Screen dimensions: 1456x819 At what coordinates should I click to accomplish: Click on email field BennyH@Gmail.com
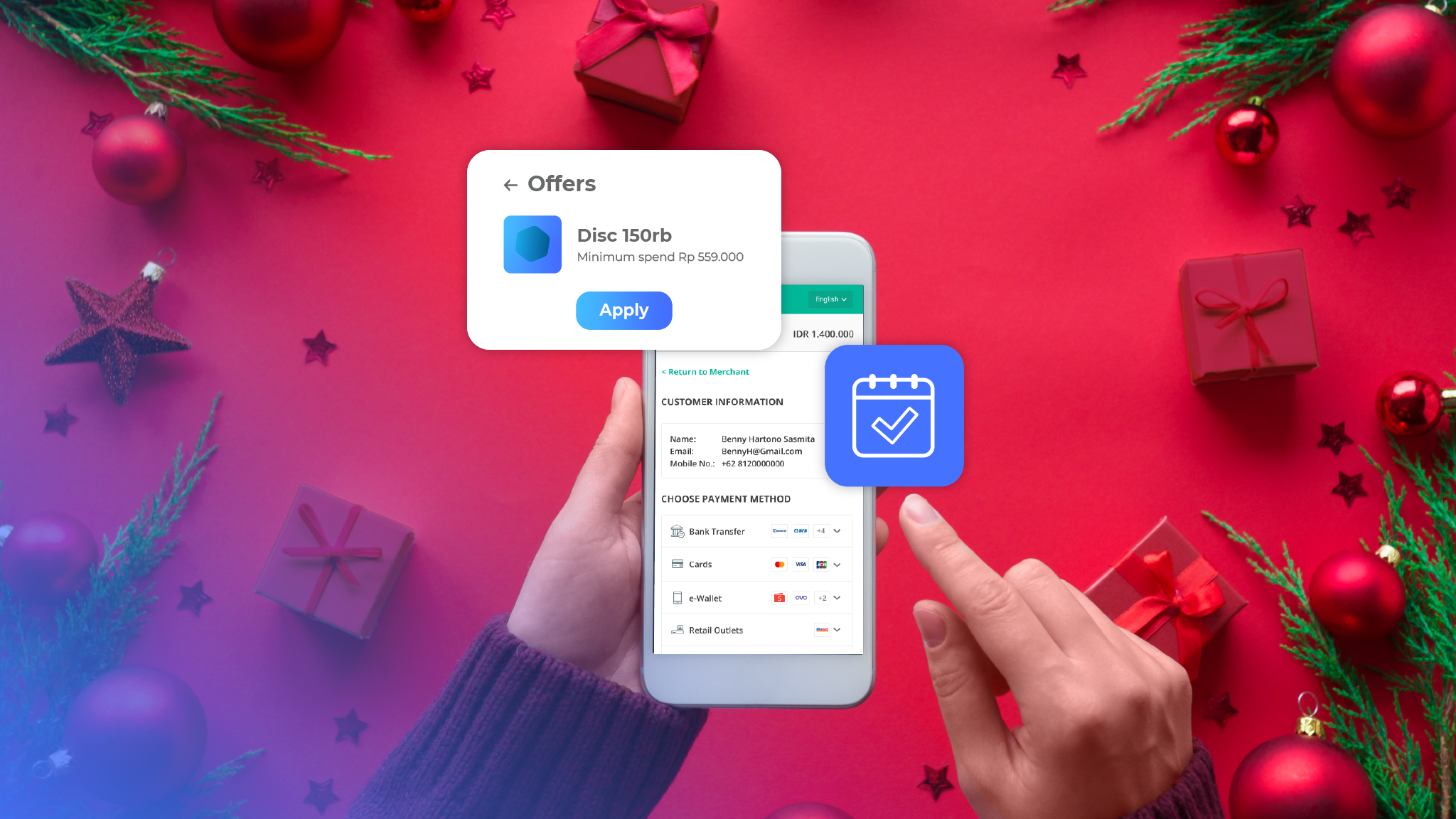[762, 451]
